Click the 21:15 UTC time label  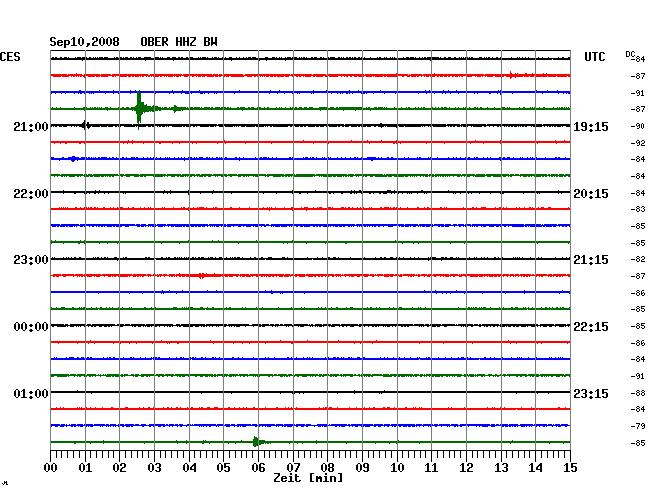coord(591,260)
